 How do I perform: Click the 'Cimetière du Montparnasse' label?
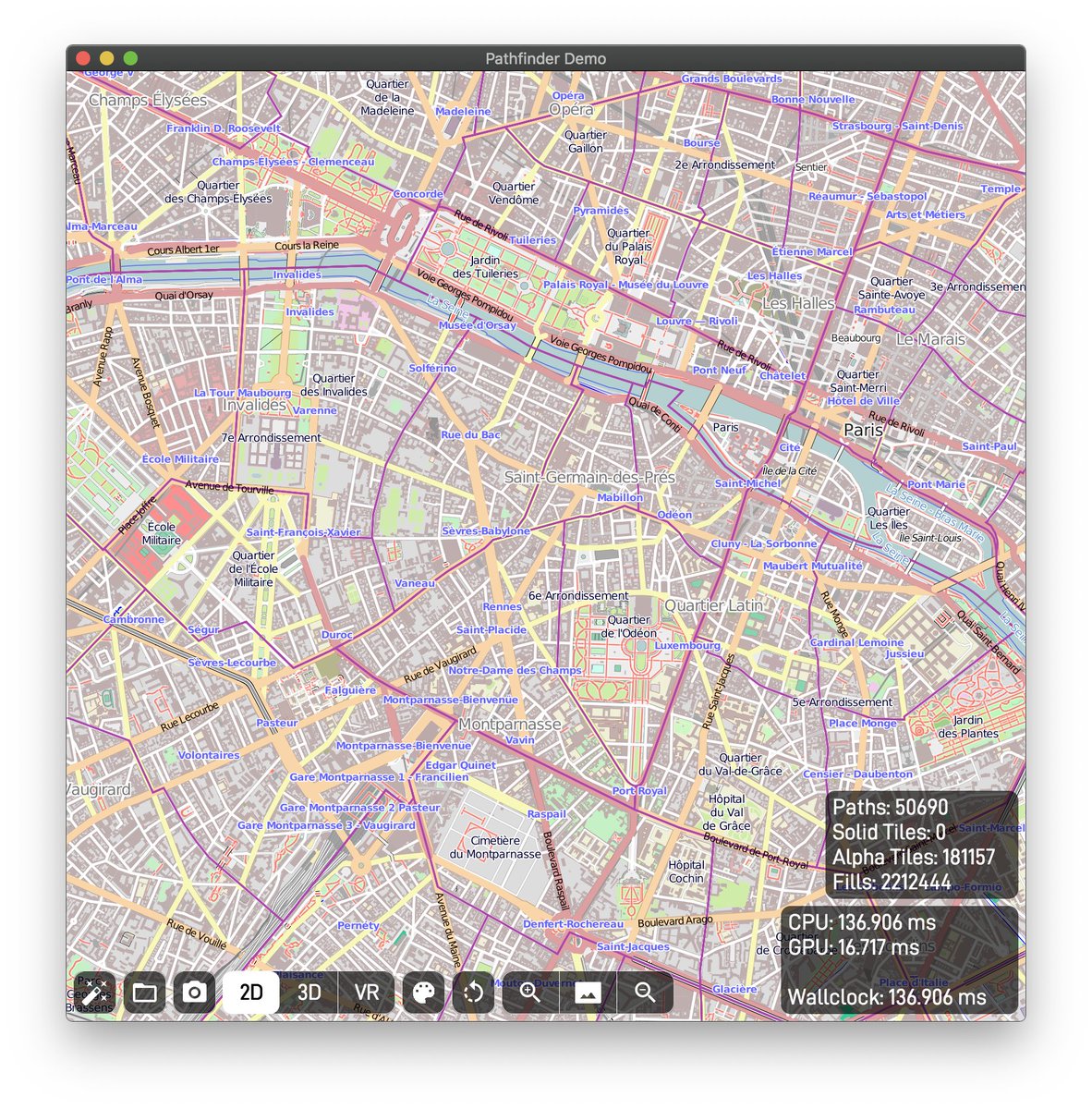(x=495, y=847)
